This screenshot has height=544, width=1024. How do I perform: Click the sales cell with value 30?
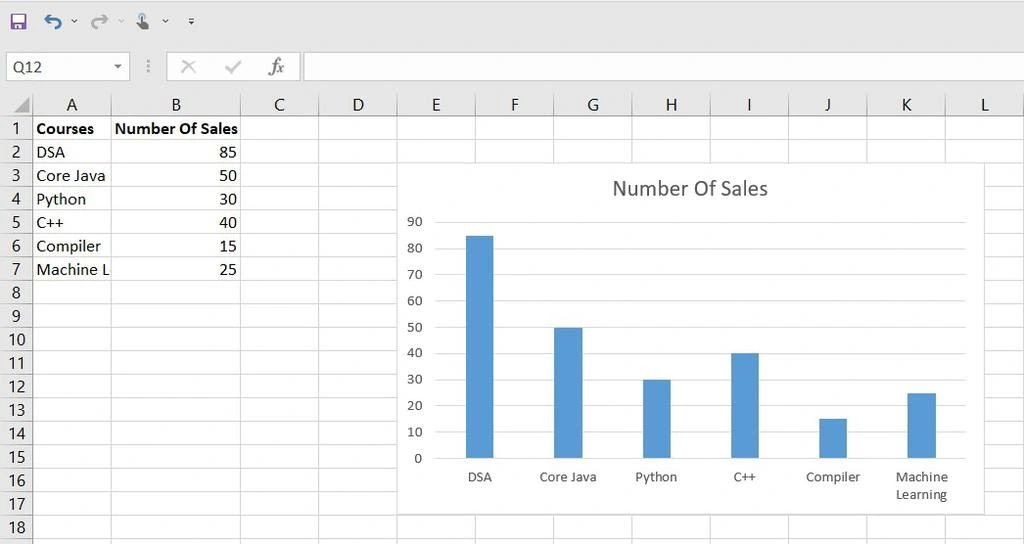click(176, 199)
